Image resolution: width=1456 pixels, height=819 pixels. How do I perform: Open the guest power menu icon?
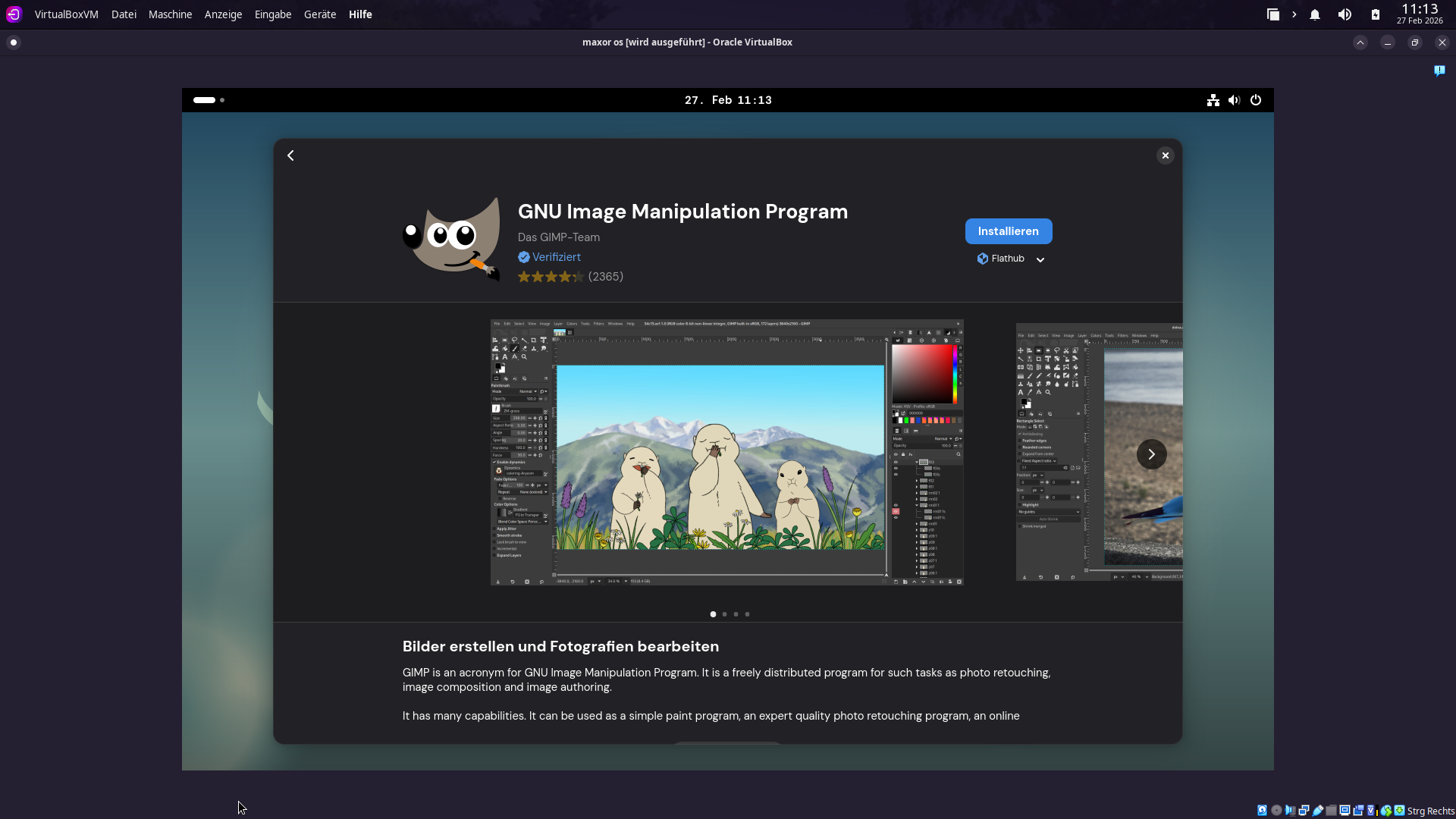[1256, 100]
